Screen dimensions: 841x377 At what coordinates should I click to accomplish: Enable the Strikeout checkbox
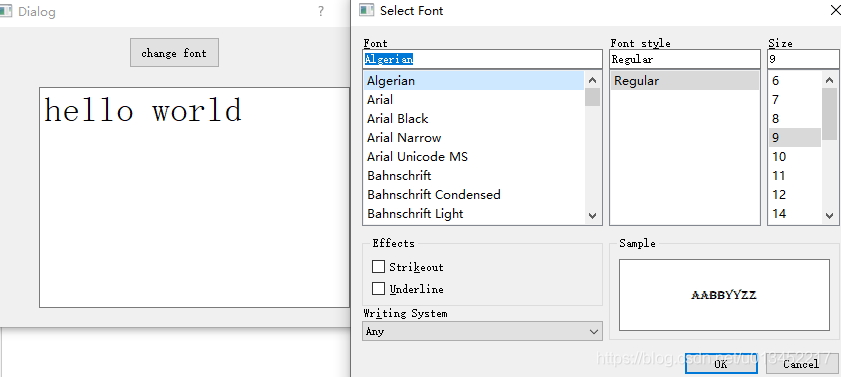click(379, 267)
